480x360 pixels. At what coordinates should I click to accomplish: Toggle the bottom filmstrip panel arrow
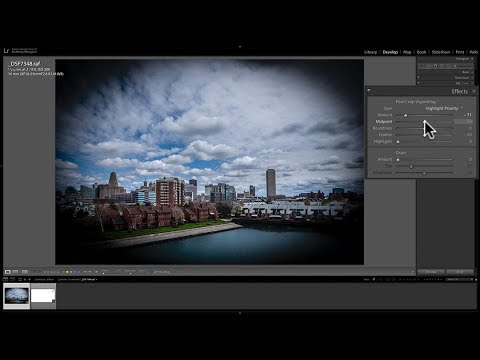pyautogui.click(x=240, y=313)
